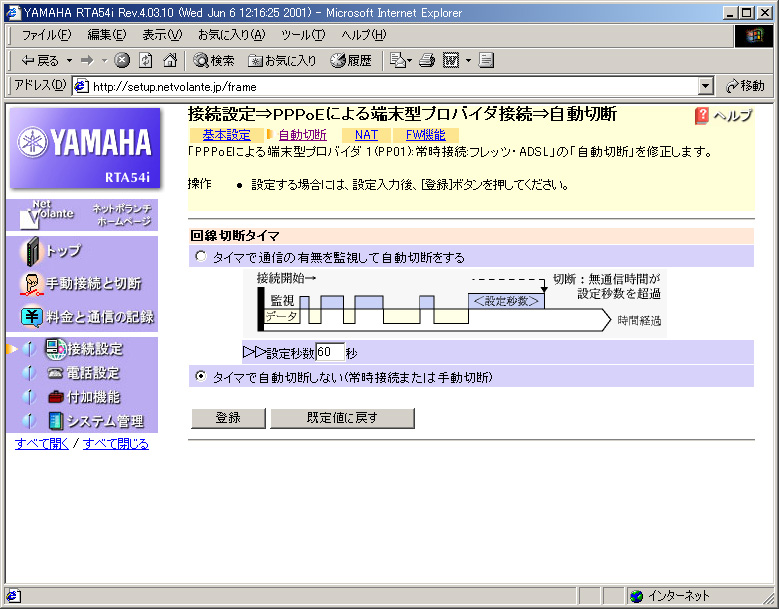The image size is (779, 609).
Task: Click the browser Refresh toolbar icon
Action: (146, 60)
